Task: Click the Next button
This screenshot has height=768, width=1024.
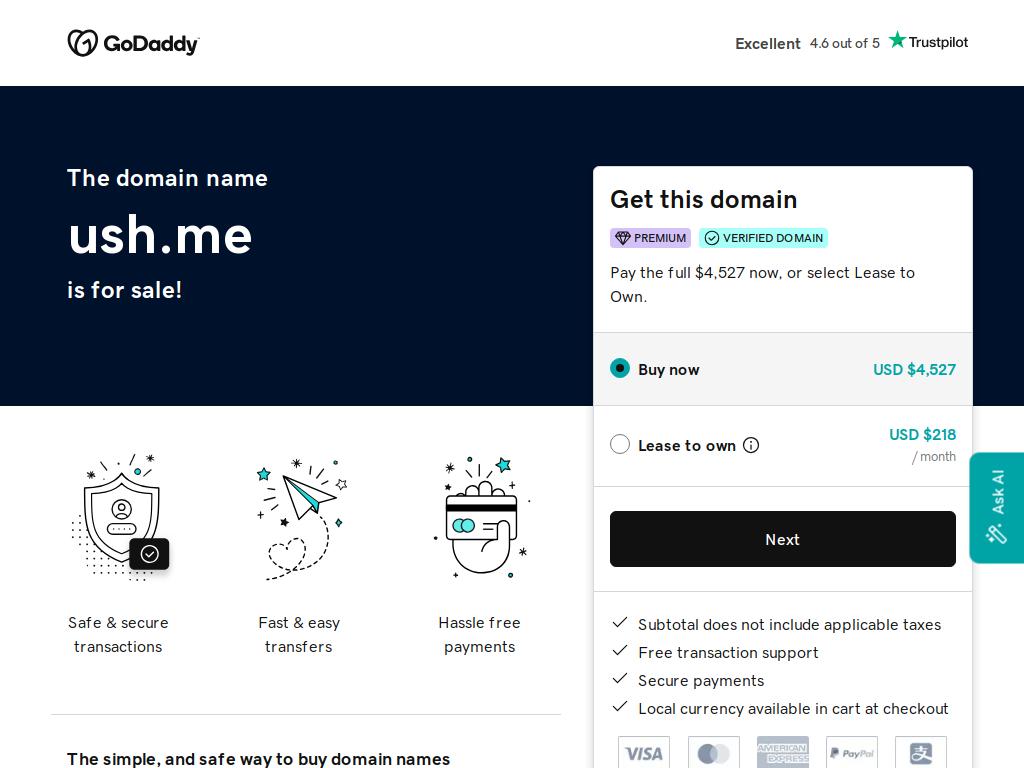Action: [x=782, y=539]
